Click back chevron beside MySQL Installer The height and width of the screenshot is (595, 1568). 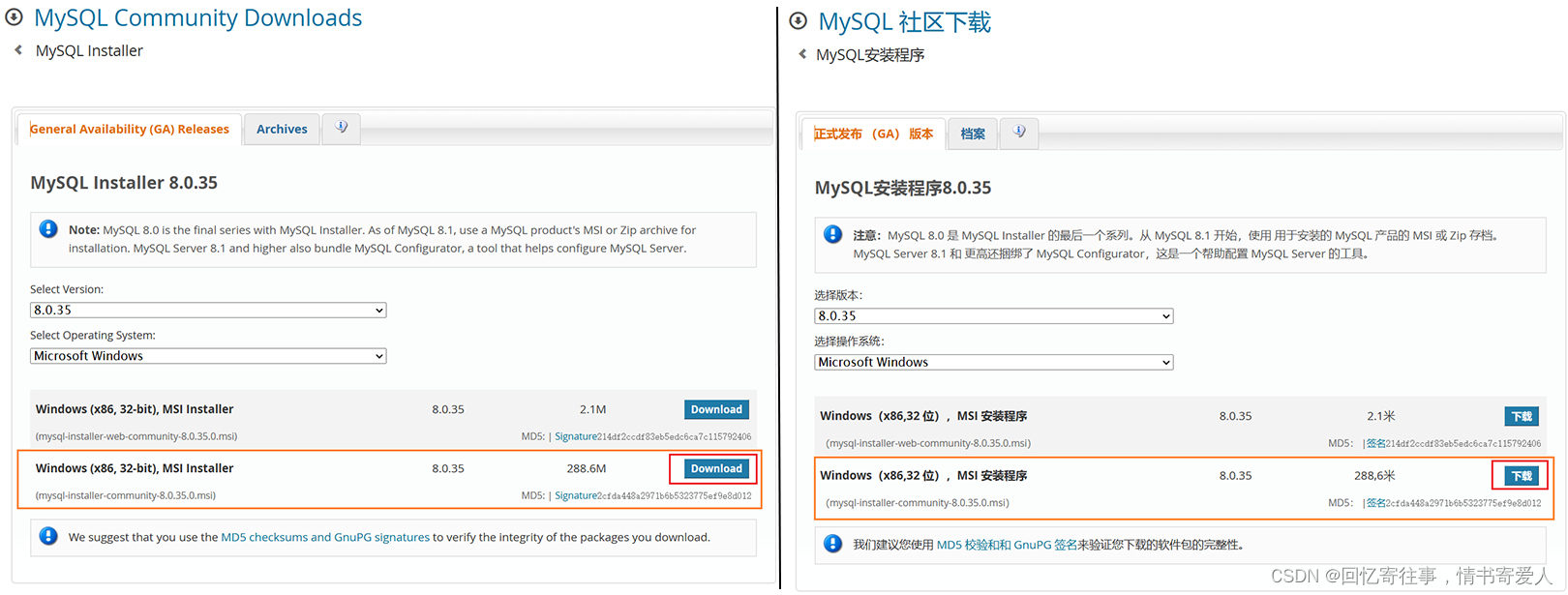point(17,50)
